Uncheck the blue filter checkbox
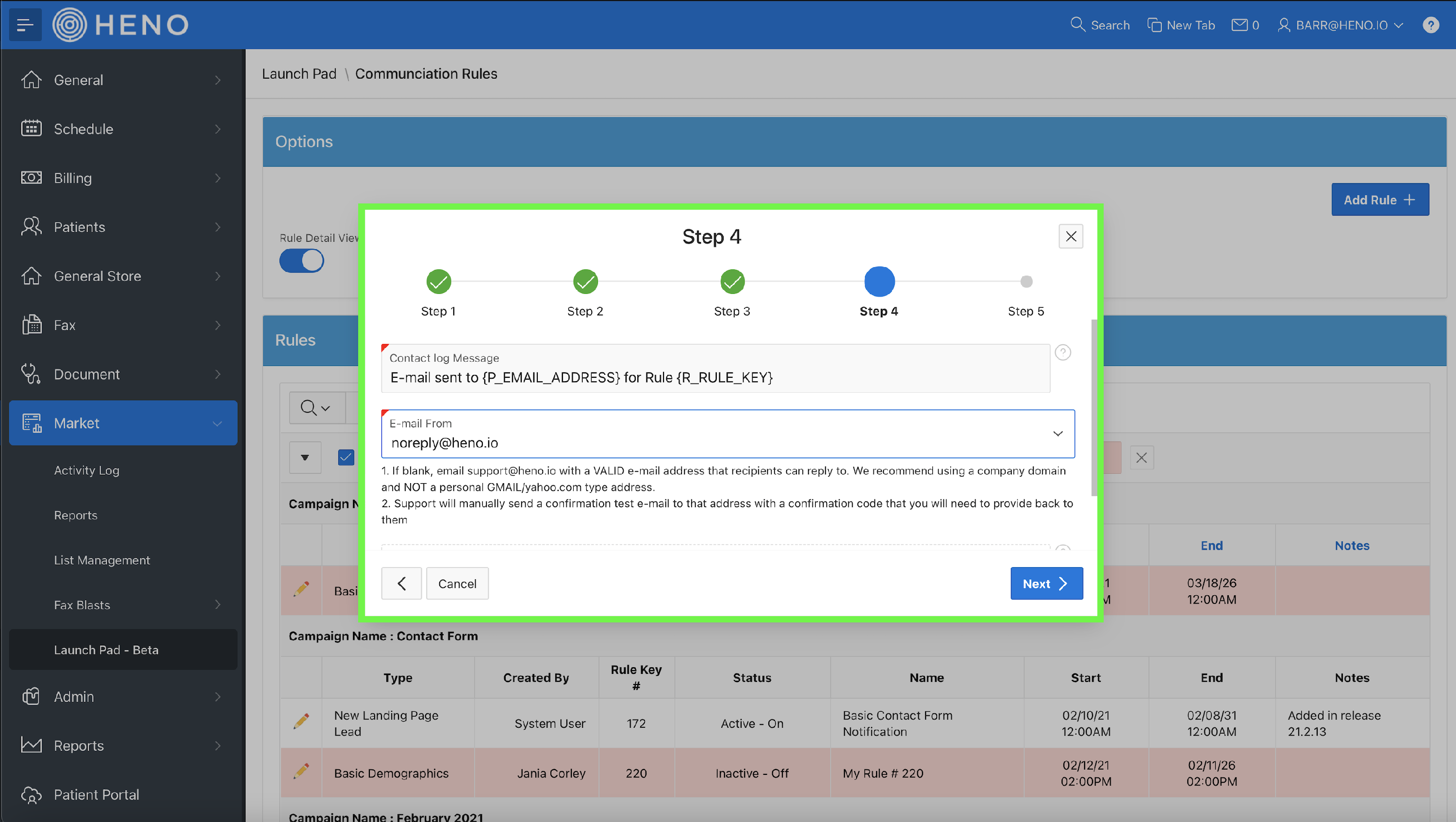This screenshot has width=1456, height=822. click(x=346, y=457)
